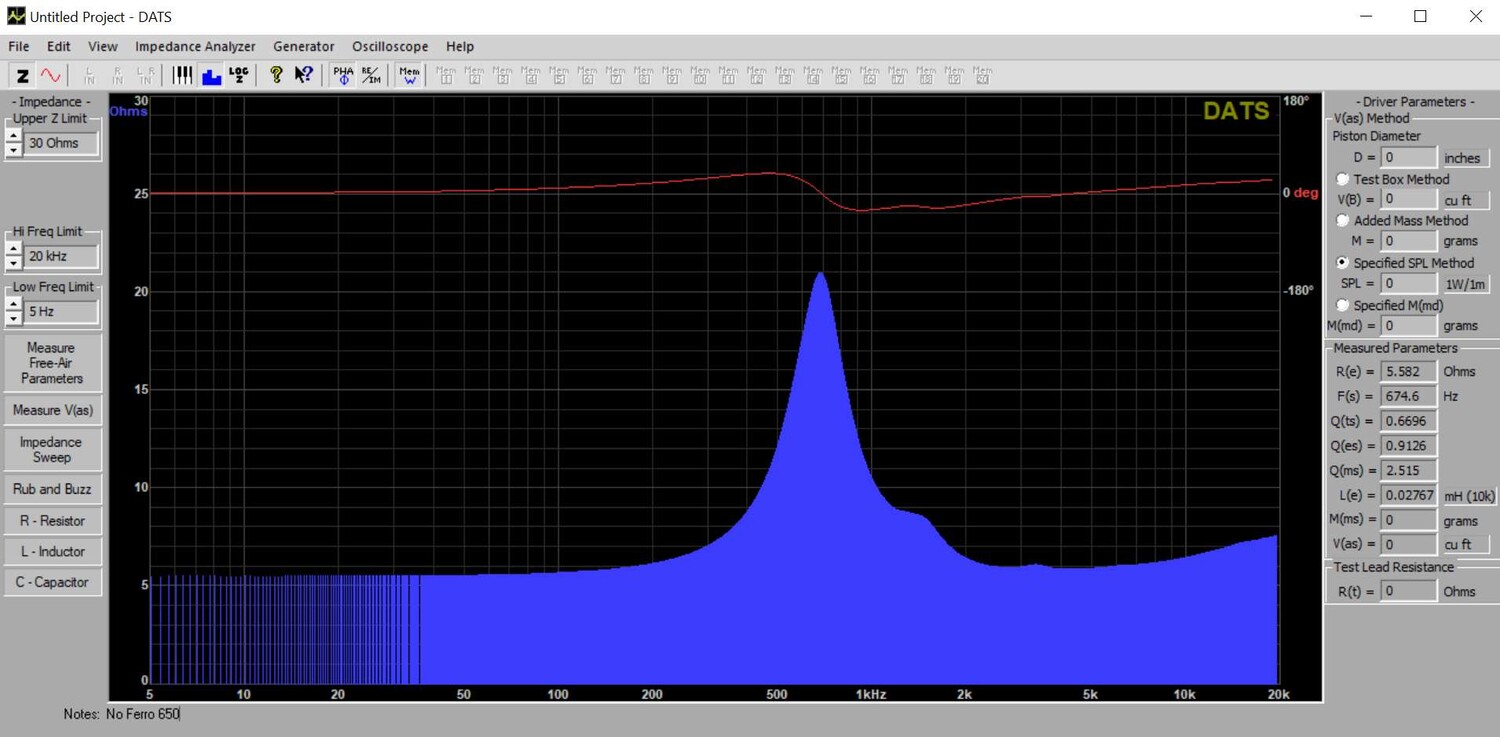Select the Added Mass Method radio button
The width and height of the screenshot is (1500, 737).
(1343, 220)
